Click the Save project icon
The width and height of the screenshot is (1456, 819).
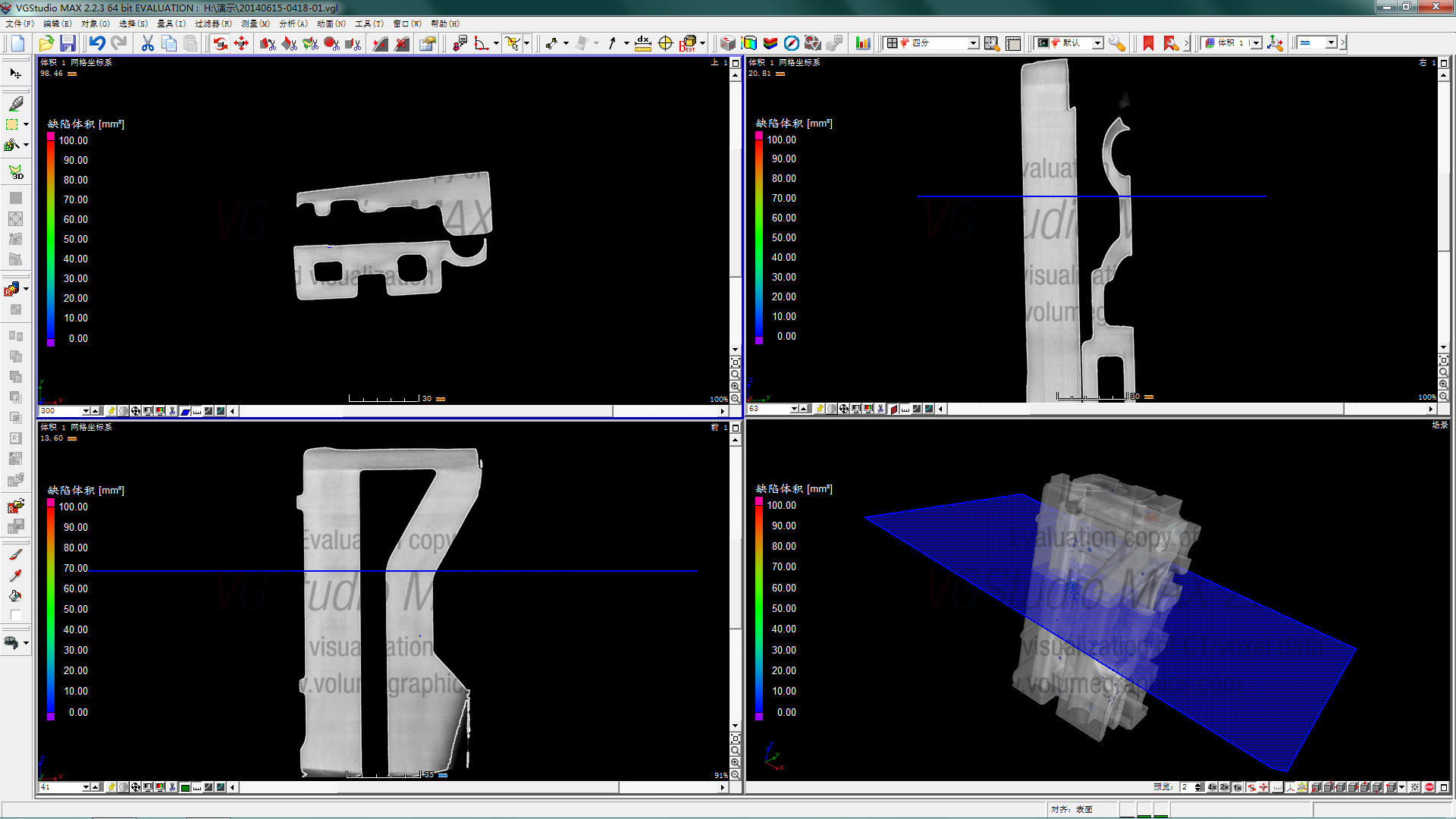click(68, 43)
